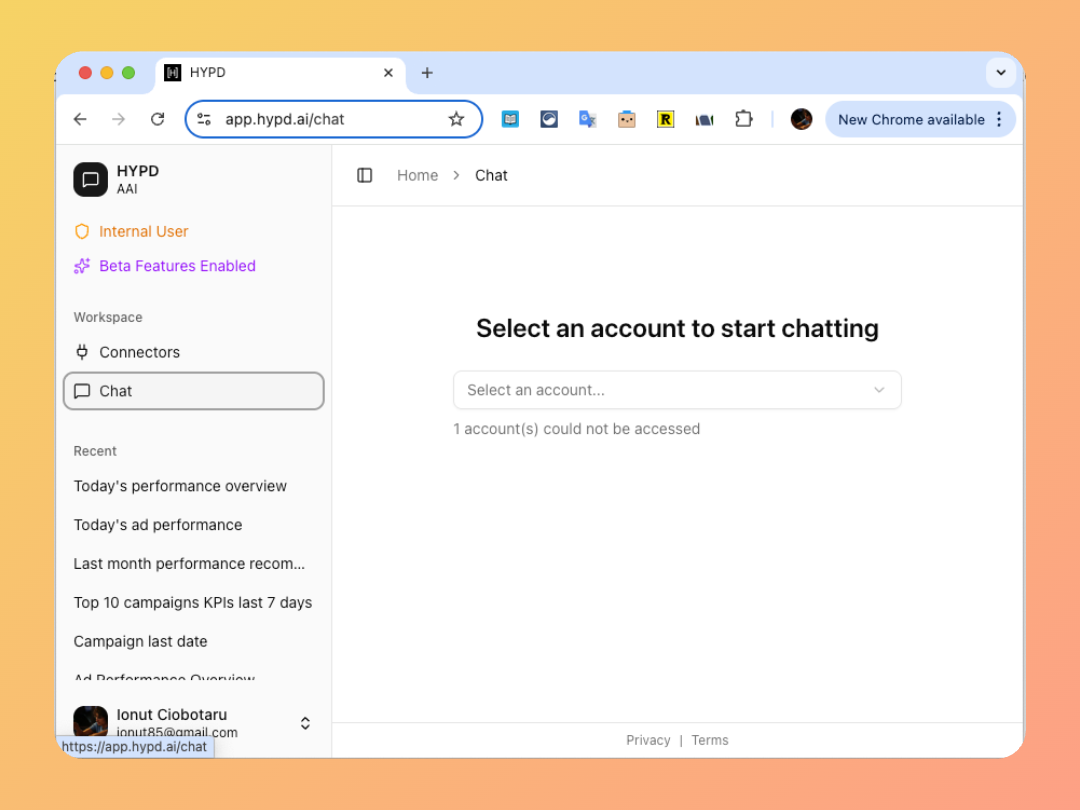Image resolution: width=1080 pixels, height=810 pixels.
Task: Open the HYPD AAI workspace logo
Action: (x=90, y=179)
